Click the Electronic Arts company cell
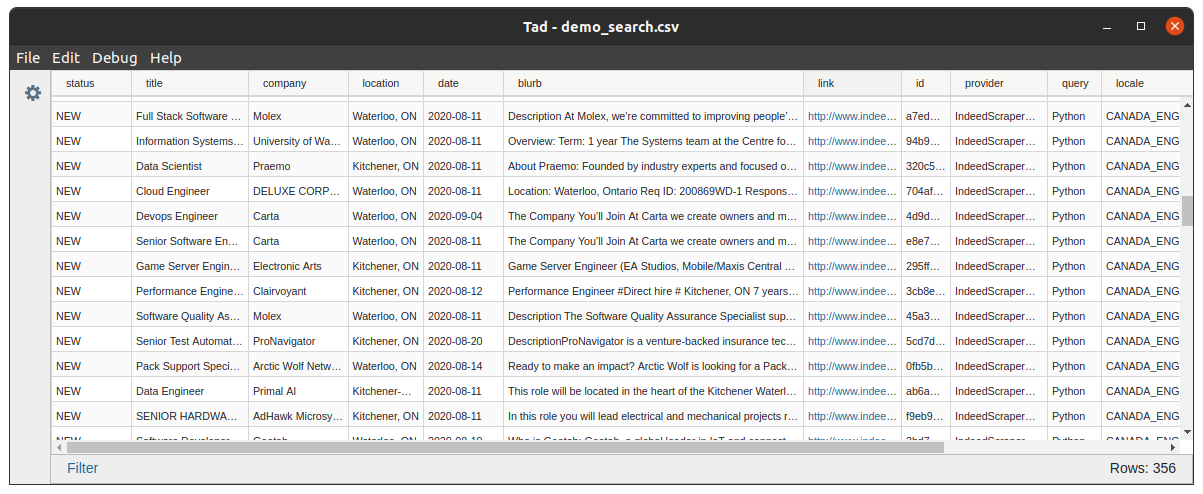 click(x=298, y=266)
